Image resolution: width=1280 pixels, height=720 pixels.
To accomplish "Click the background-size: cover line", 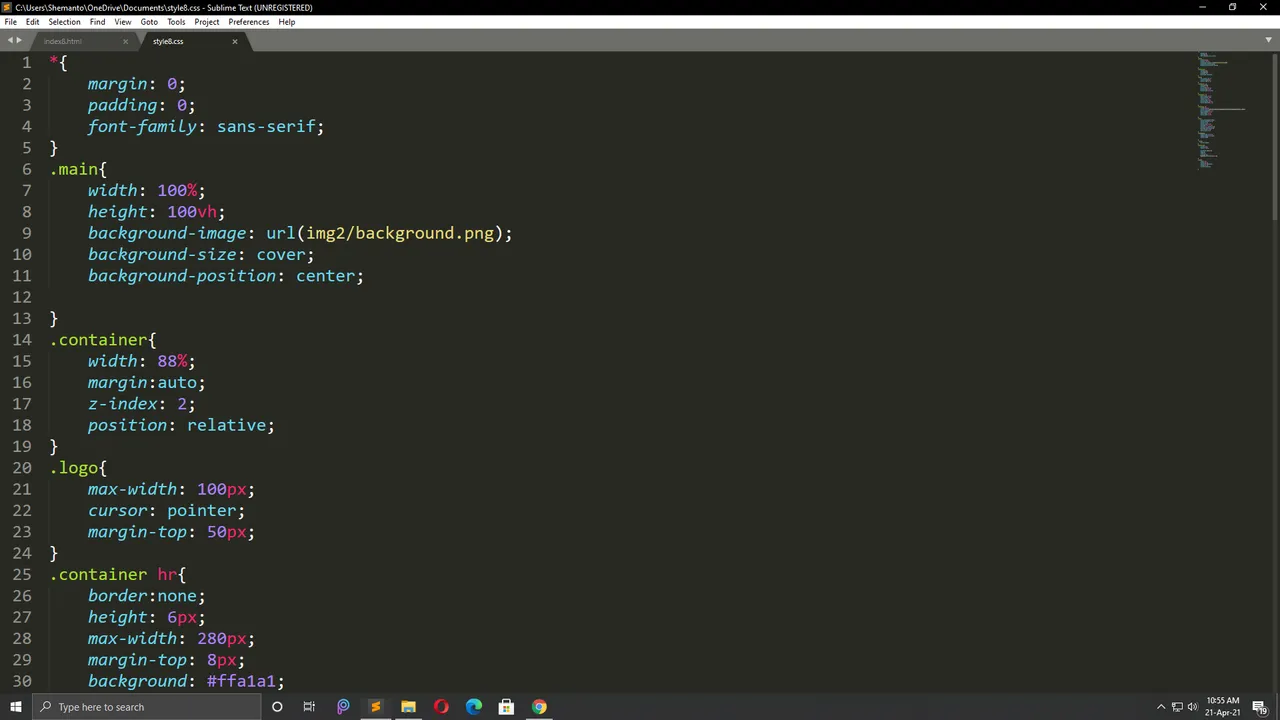I will [x=201, y=254].
